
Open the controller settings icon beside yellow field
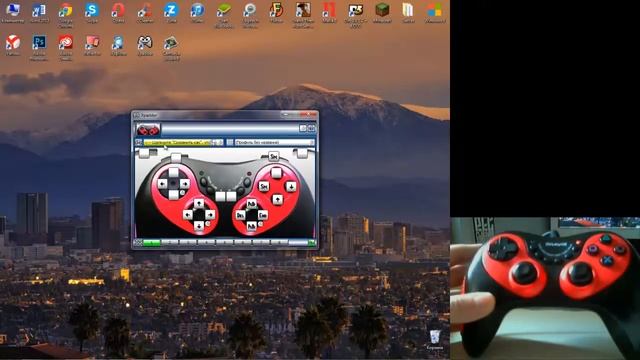138,142
